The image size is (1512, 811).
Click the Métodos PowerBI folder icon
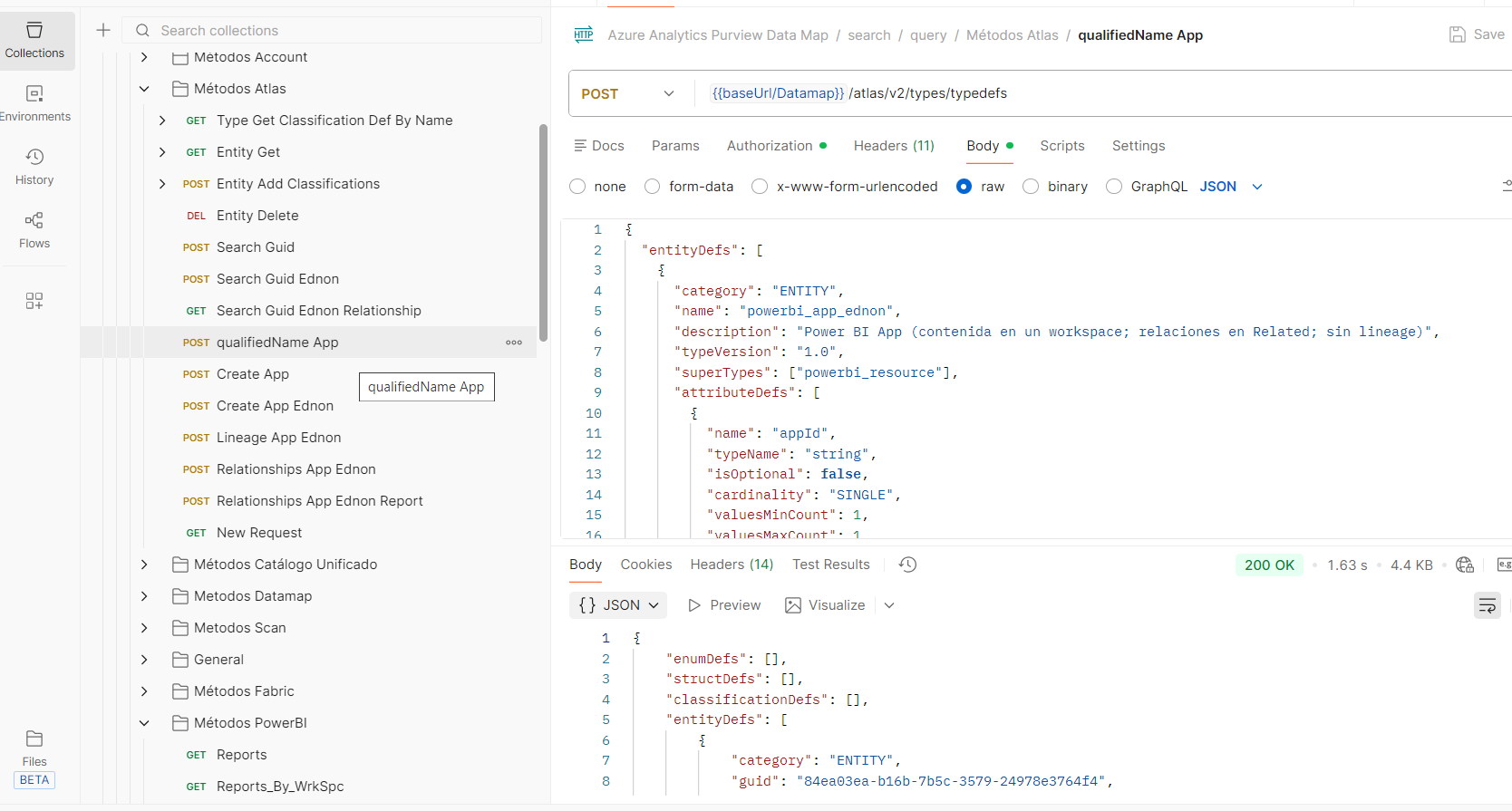(180, 723)
